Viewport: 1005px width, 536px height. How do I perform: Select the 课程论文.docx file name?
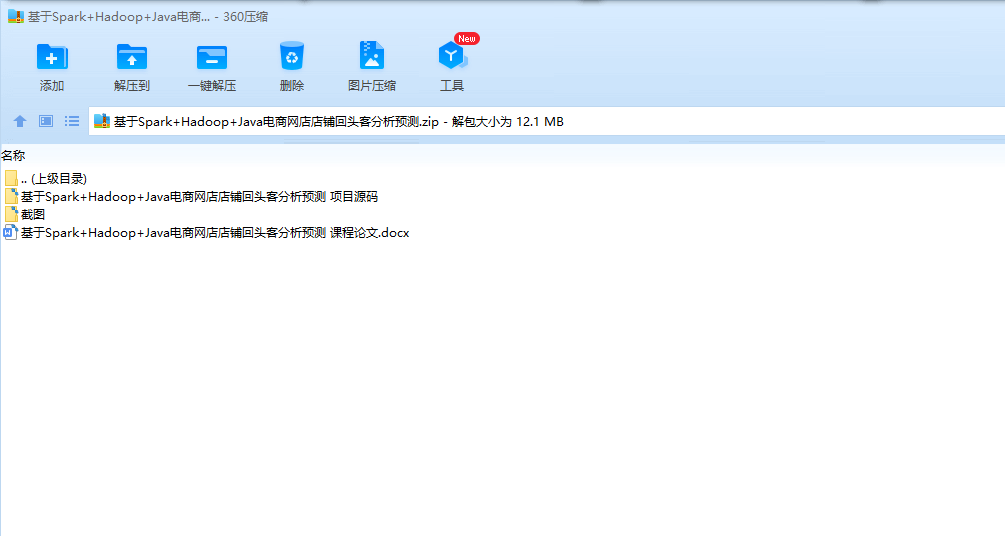point(215,232)
